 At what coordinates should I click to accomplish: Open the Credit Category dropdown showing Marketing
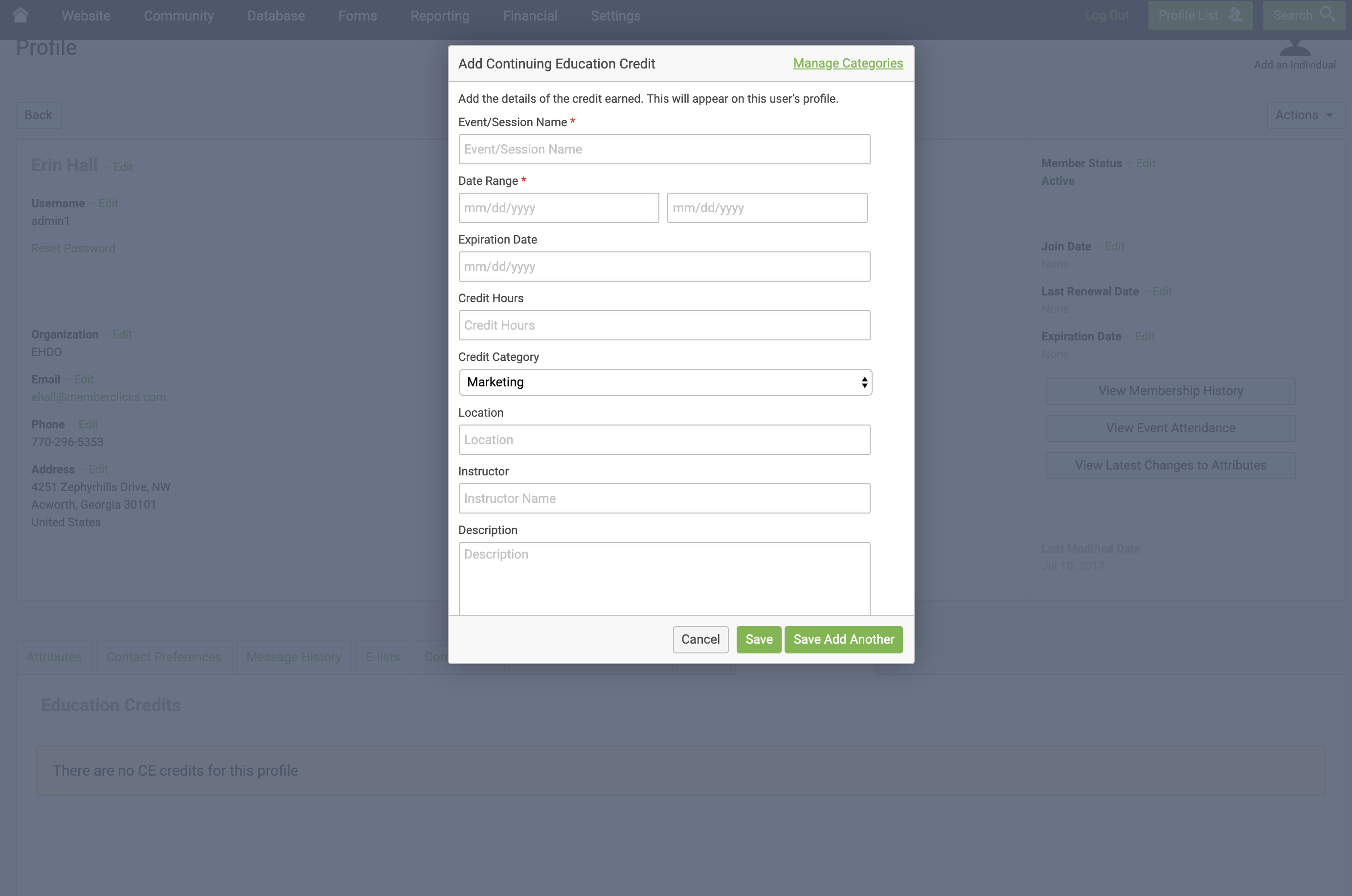pos(665,382)
